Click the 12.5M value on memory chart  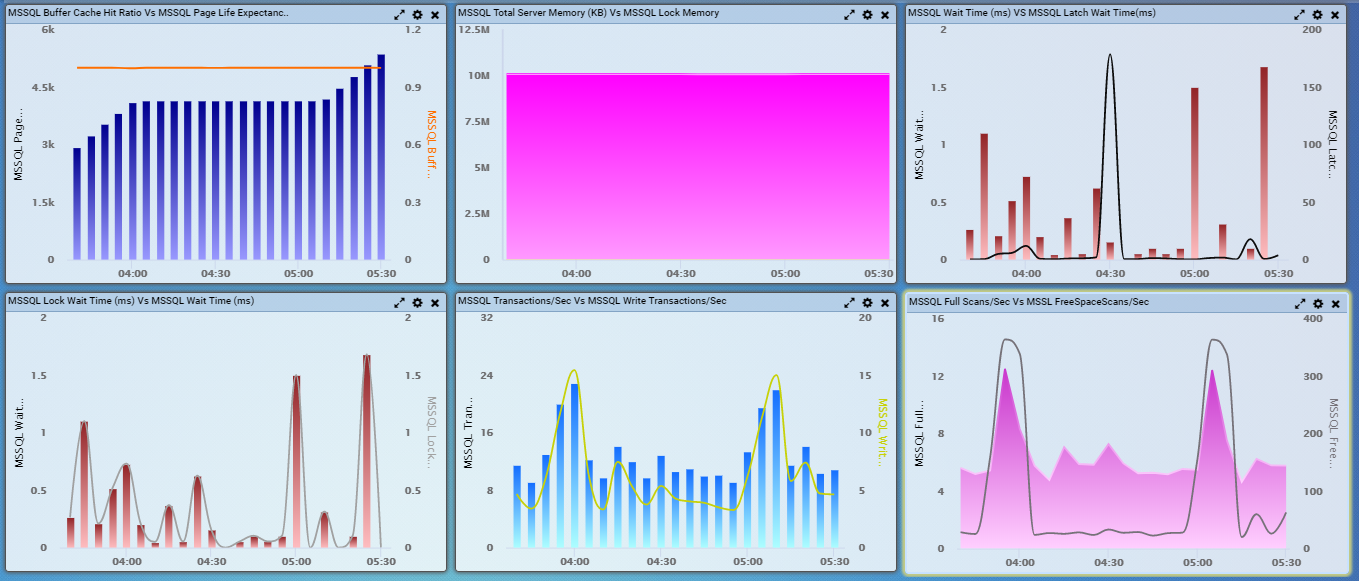point(472,30)
